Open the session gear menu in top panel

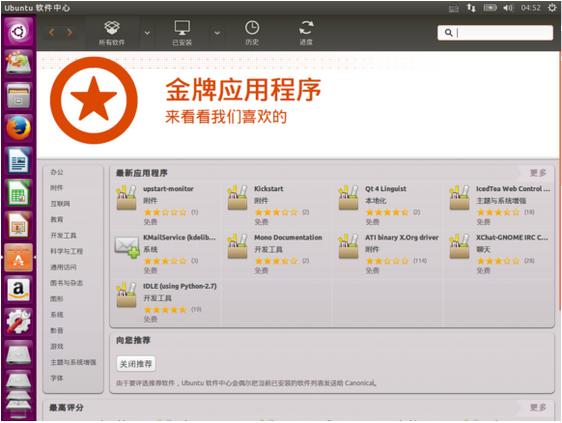pyautogui.click(x=552, y=8)
